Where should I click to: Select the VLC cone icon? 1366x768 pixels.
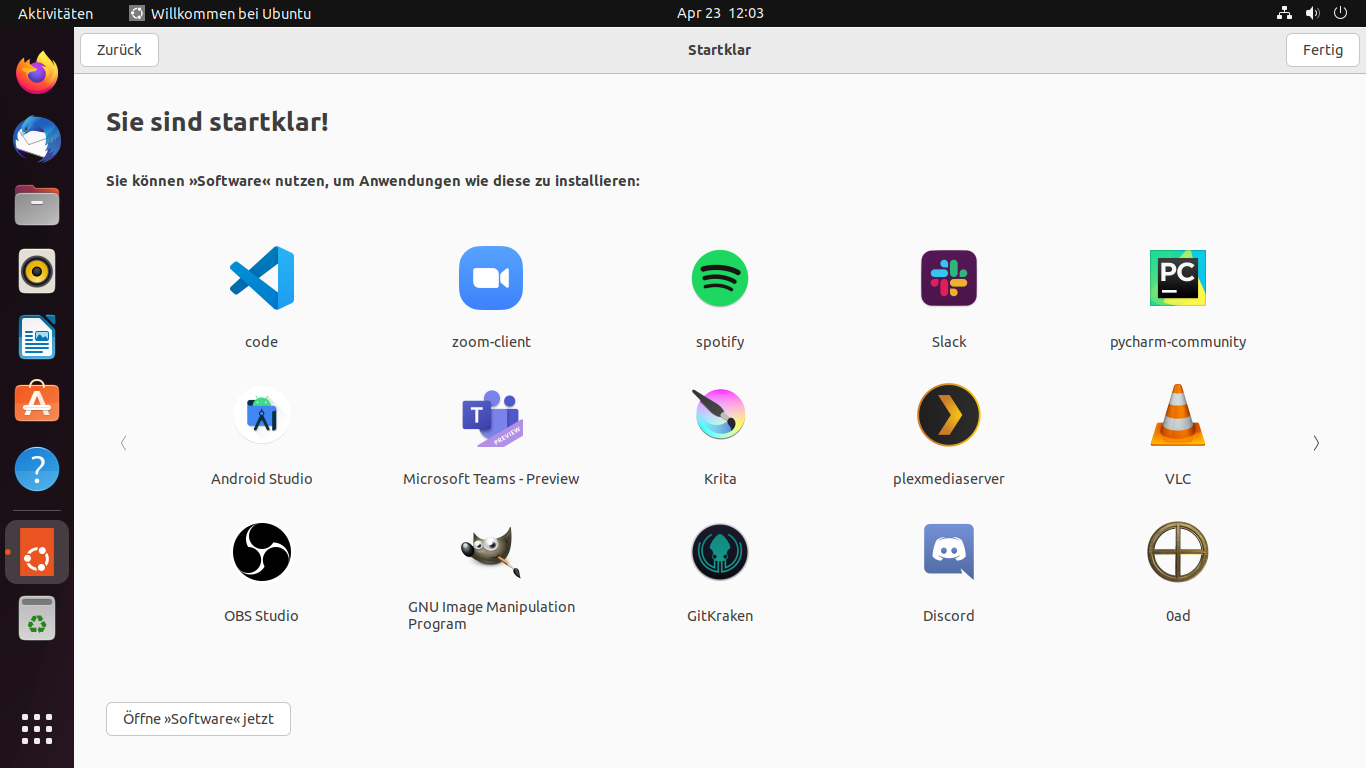(1178, 414)
